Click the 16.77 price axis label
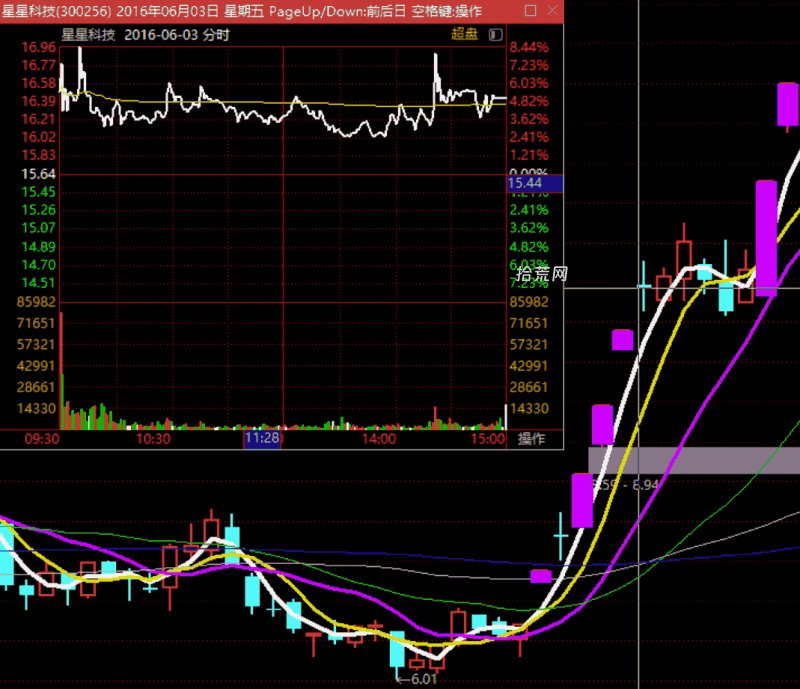 (x=38, y=65)
